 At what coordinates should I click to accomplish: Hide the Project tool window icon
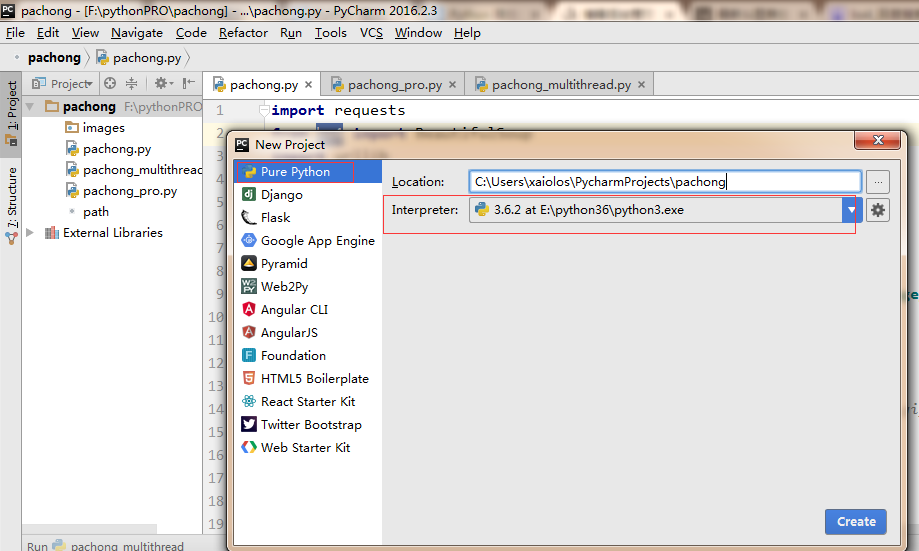click(188, 83)
